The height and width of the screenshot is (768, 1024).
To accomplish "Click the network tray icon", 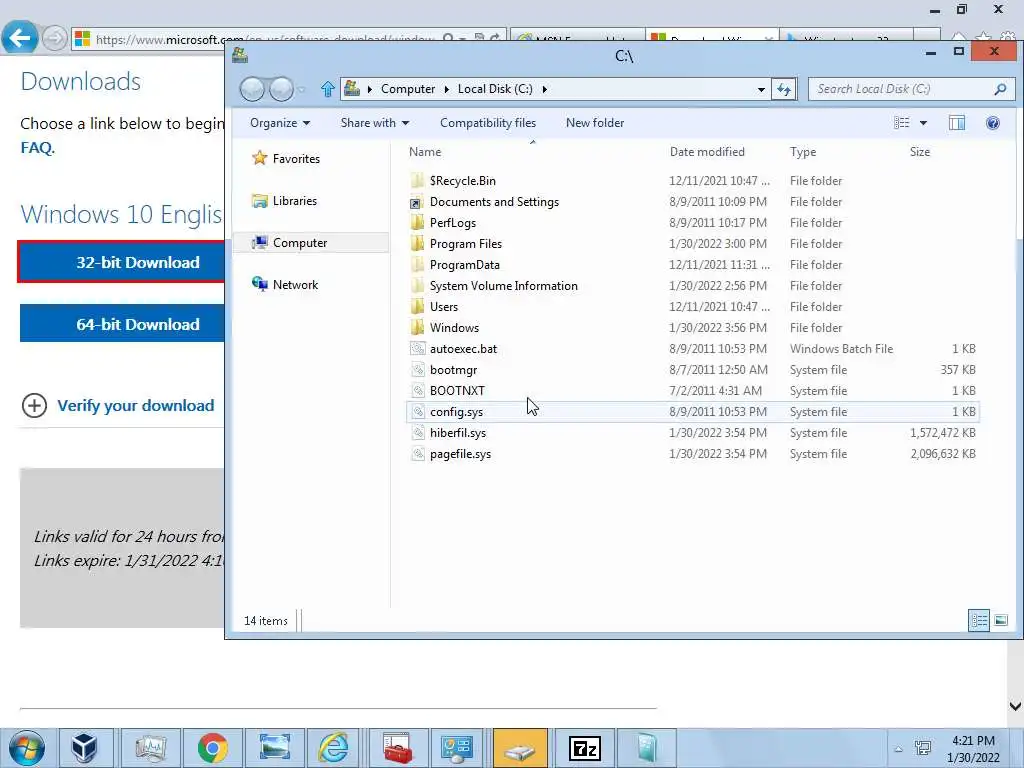I will coord(923,748).
